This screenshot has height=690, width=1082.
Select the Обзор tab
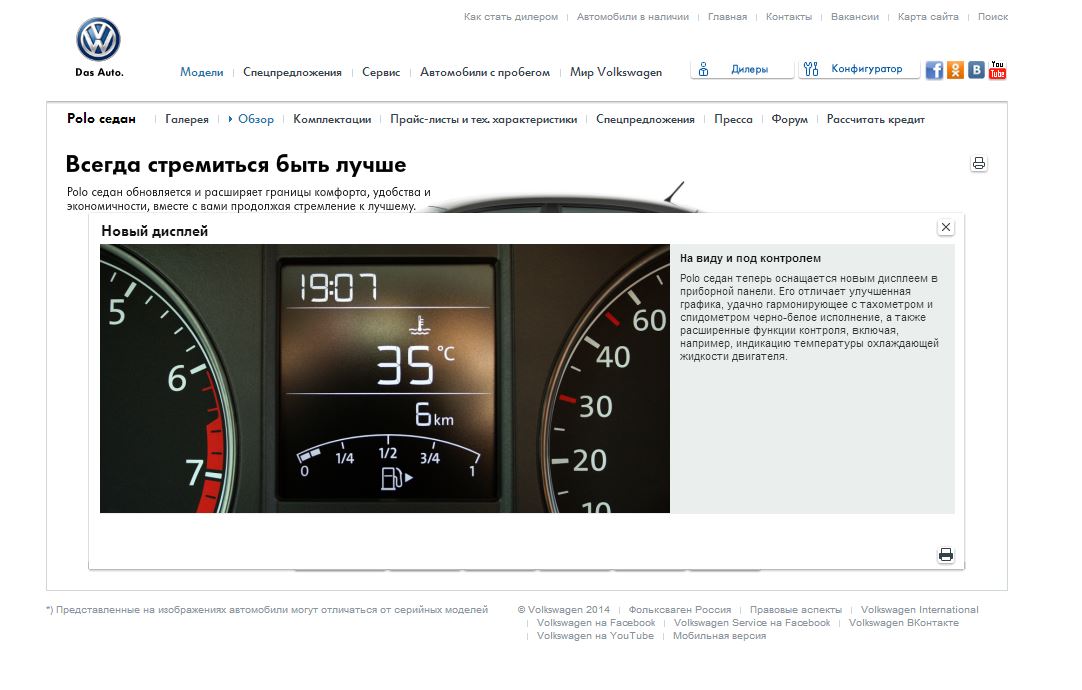pyautogui.click(x=256, y=119)
